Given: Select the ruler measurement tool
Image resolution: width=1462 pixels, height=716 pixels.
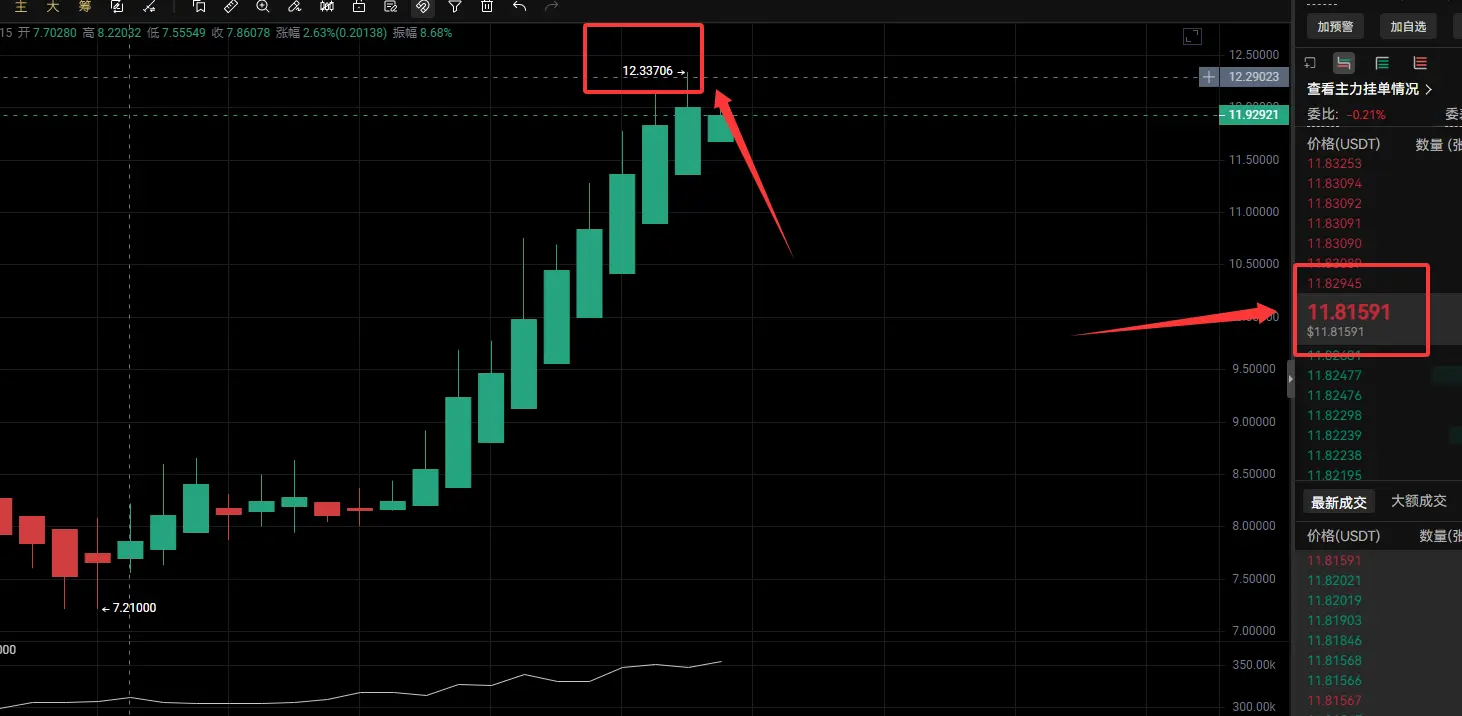Looking at the screenshot, I should (x=231, y=6).
